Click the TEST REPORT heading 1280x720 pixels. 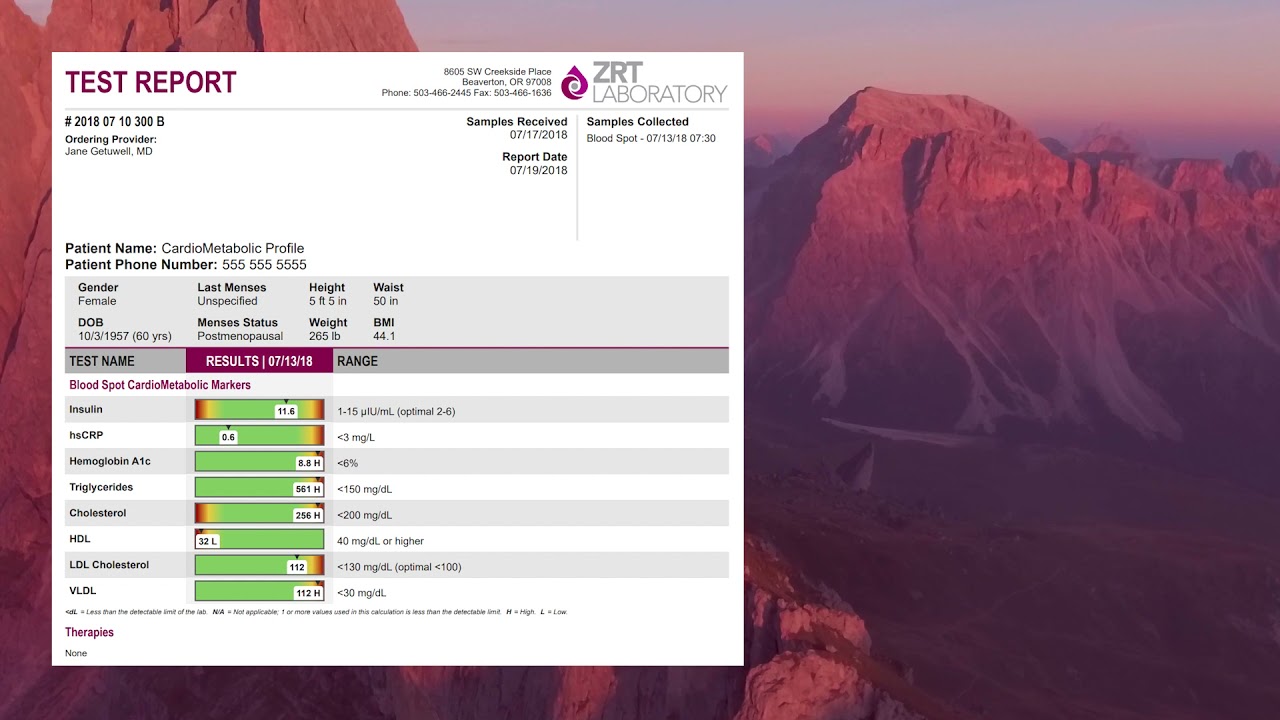(x=151, y=82)
